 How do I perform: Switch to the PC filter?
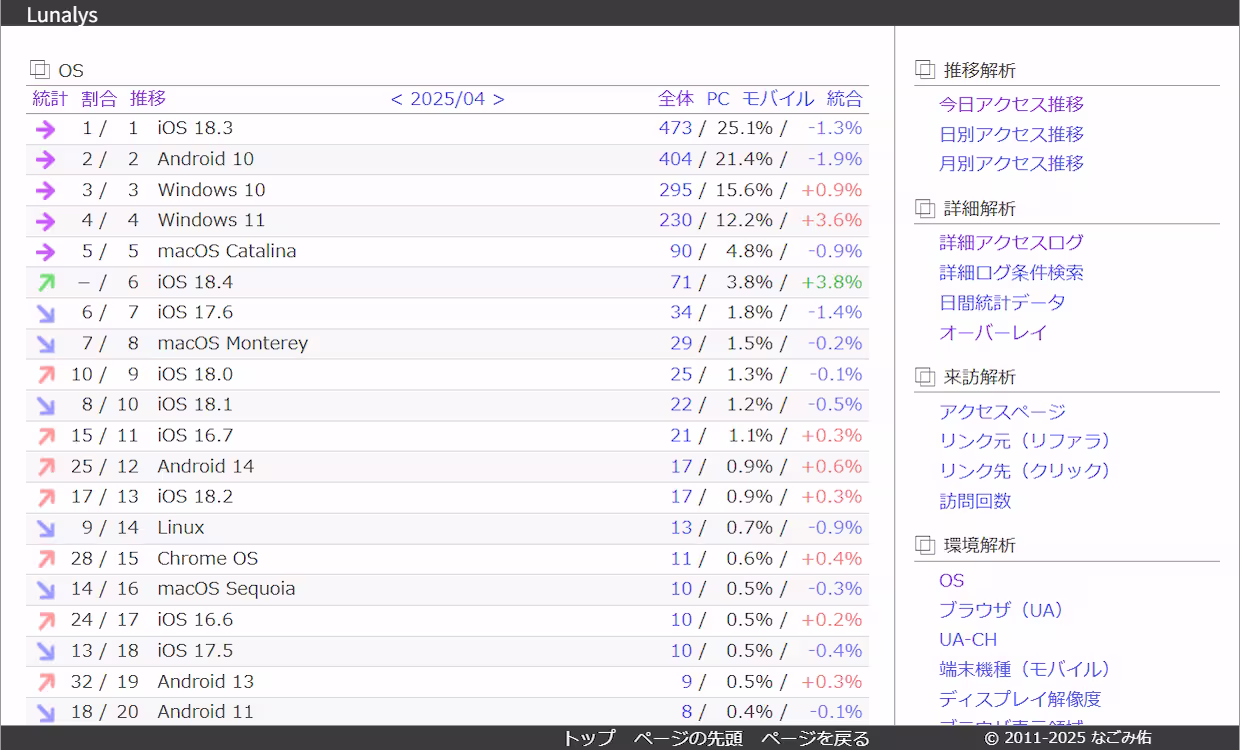click(718, 99)
